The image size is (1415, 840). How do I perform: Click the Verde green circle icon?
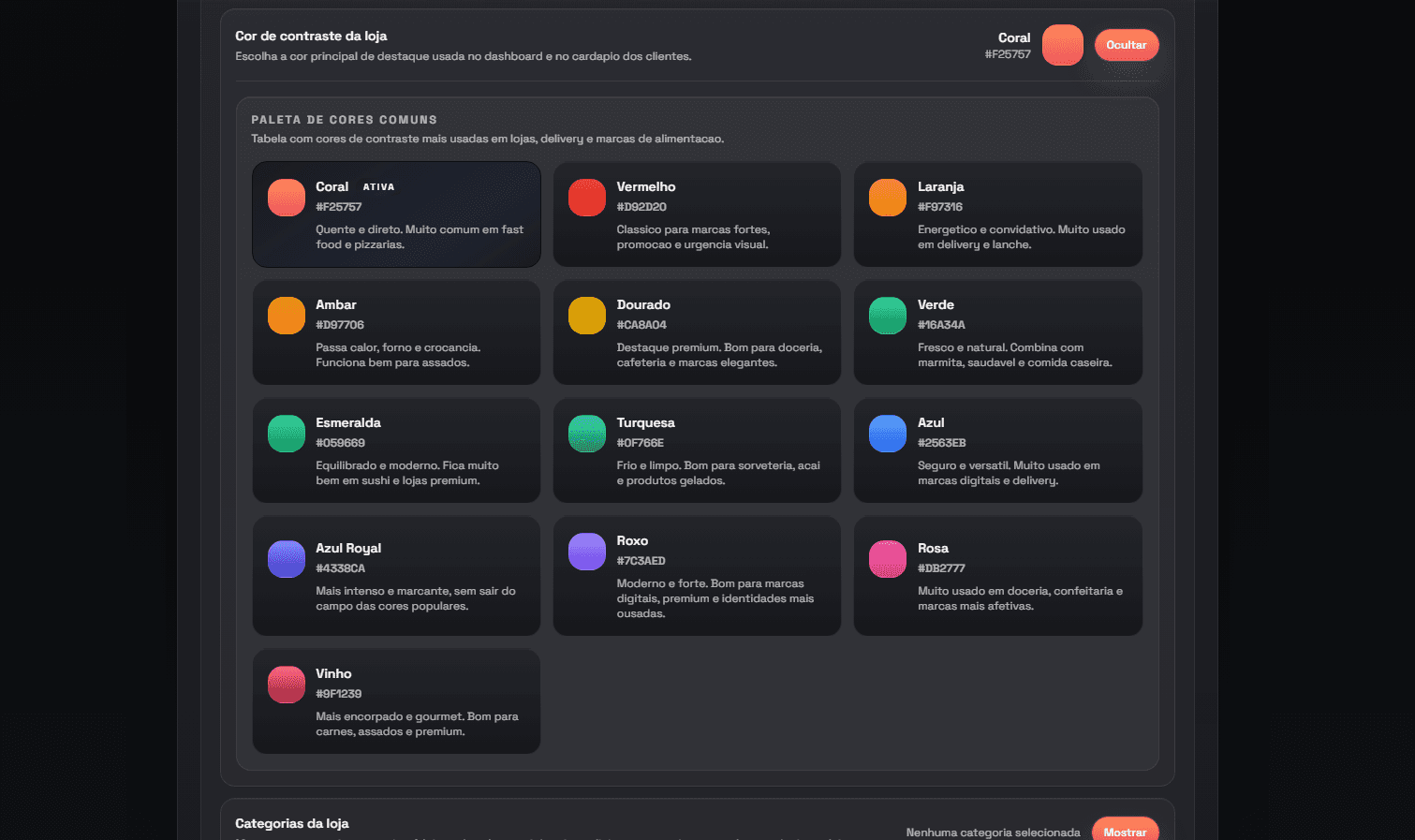[x=887, y=315]
